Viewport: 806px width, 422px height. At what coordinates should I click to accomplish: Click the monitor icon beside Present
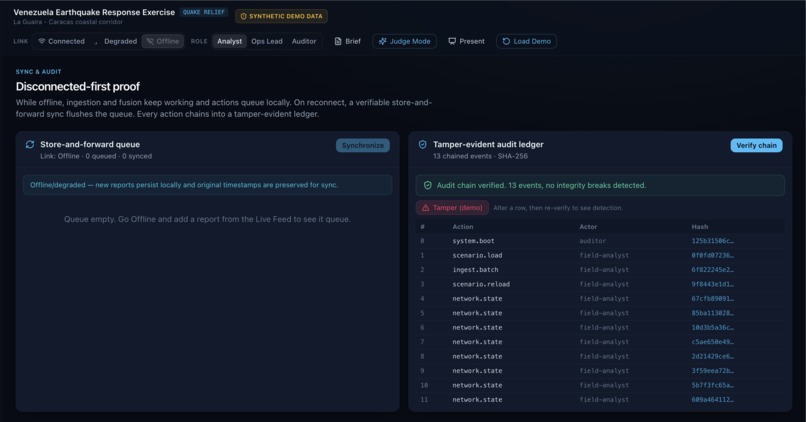(452, 41)
